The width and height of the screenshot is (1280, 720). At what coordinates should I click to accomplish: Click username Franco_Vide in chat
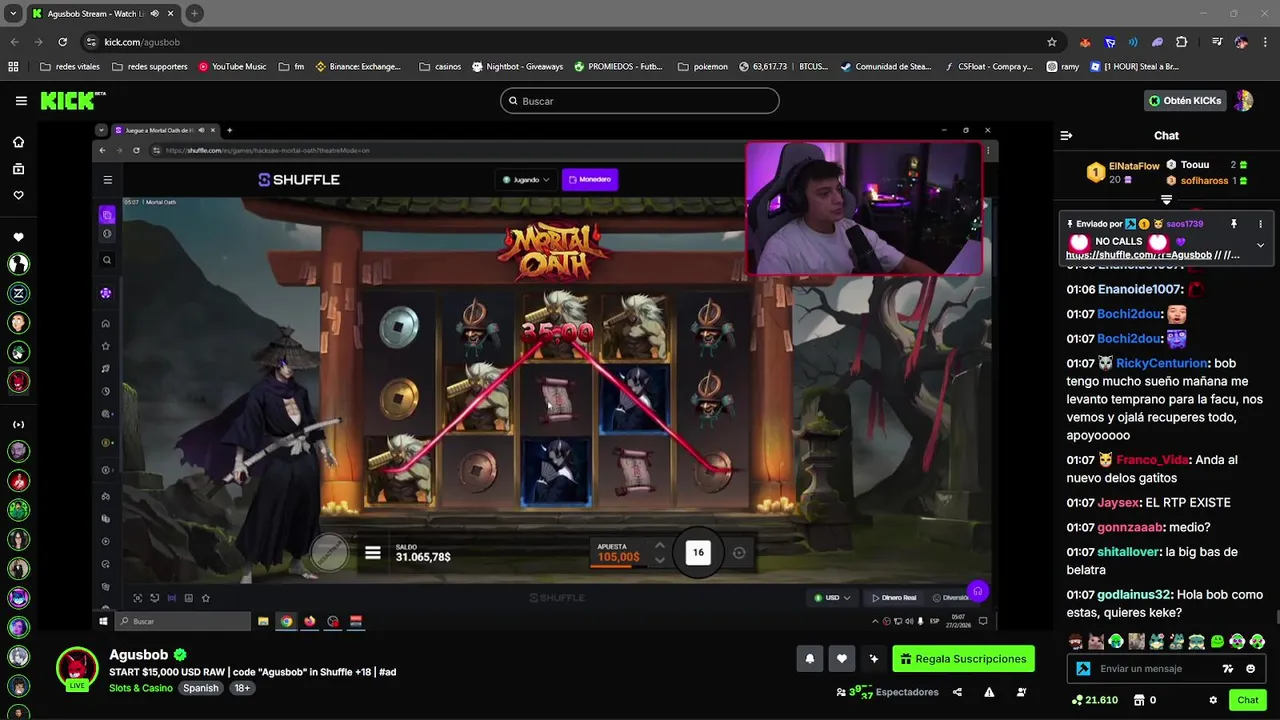(1152, 460)
